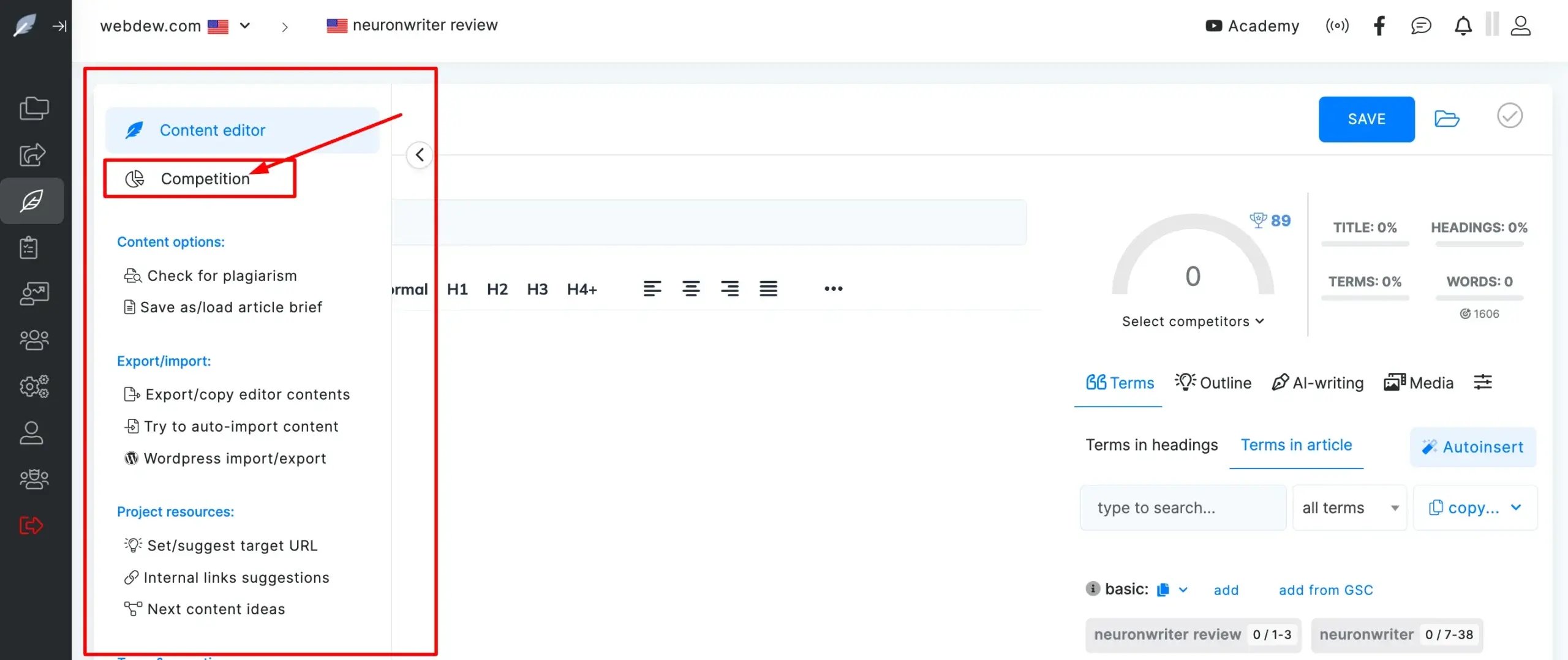This screenshot has height=660, width=1568.
Task: Align text to center in toolbar
Action: (x=691, y=288)
